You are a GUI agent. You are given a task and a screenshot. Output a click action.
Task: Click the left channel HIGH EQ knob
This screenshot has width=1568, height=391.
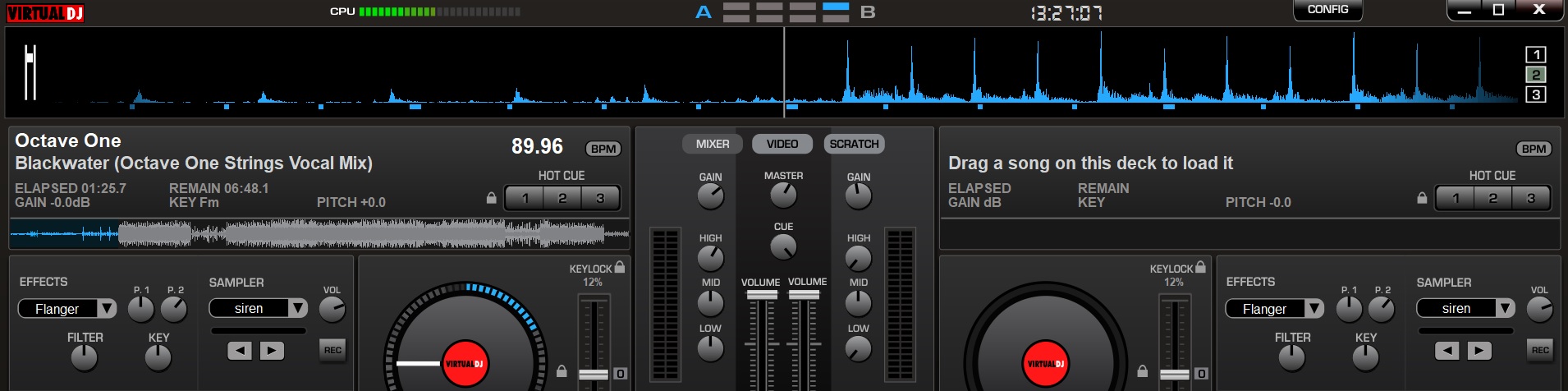pyautogui.click(x=710, y=258)
